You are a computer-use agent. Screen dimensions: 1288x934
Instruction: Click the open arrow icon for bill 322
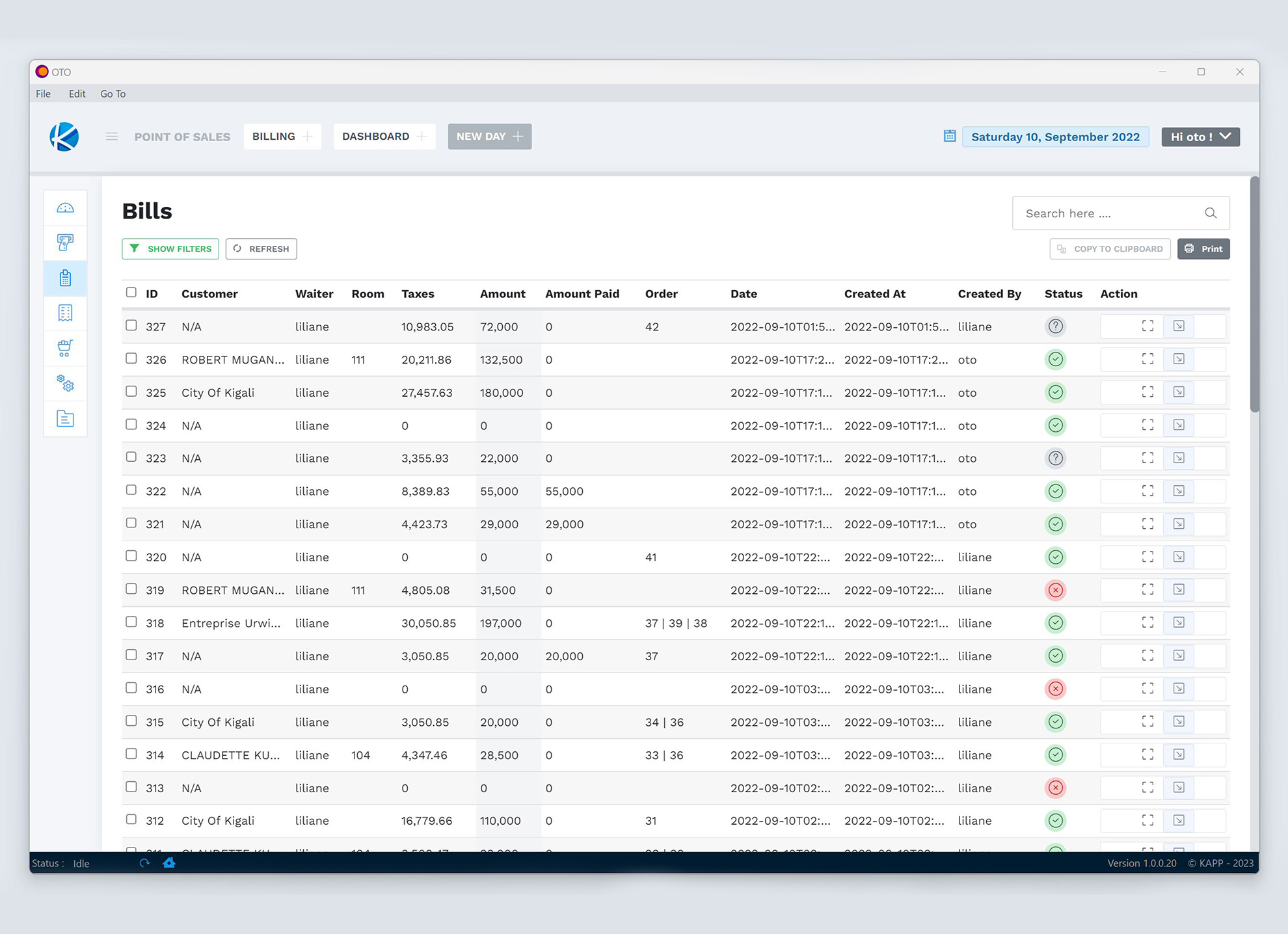[1179, 491]
